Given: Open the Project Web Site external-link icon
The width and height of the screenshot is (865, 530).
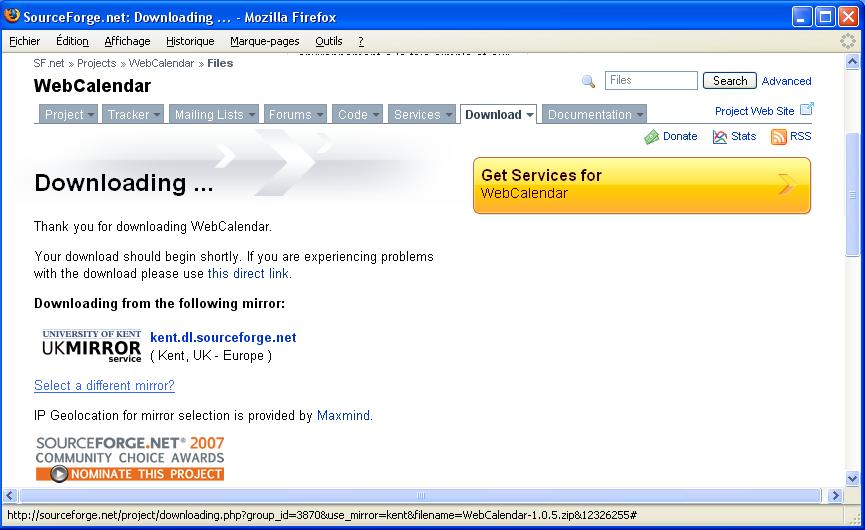Looking at the screenshot, I should coord(807,109).
